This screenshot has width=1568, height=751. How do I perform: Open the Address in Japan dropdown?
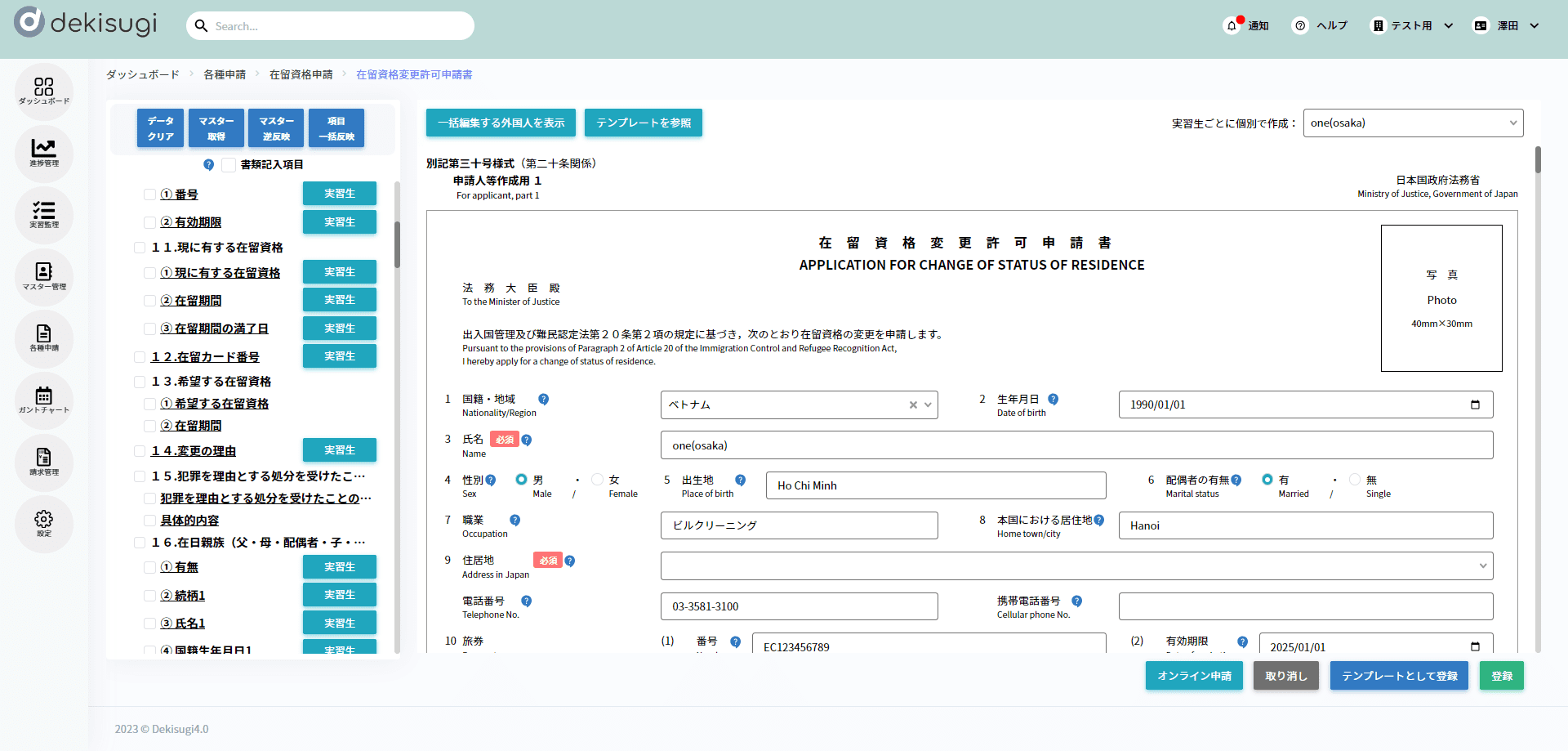(x=1076, y=566)
